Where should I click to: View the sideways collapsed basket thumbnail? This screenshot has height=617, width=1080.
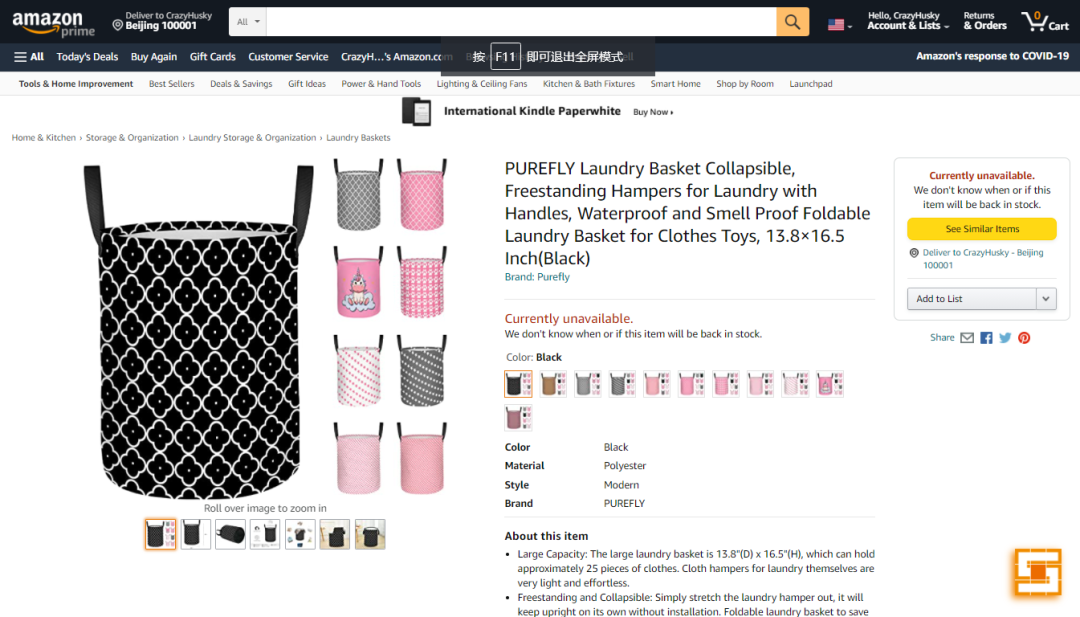[x=230, y=534]
